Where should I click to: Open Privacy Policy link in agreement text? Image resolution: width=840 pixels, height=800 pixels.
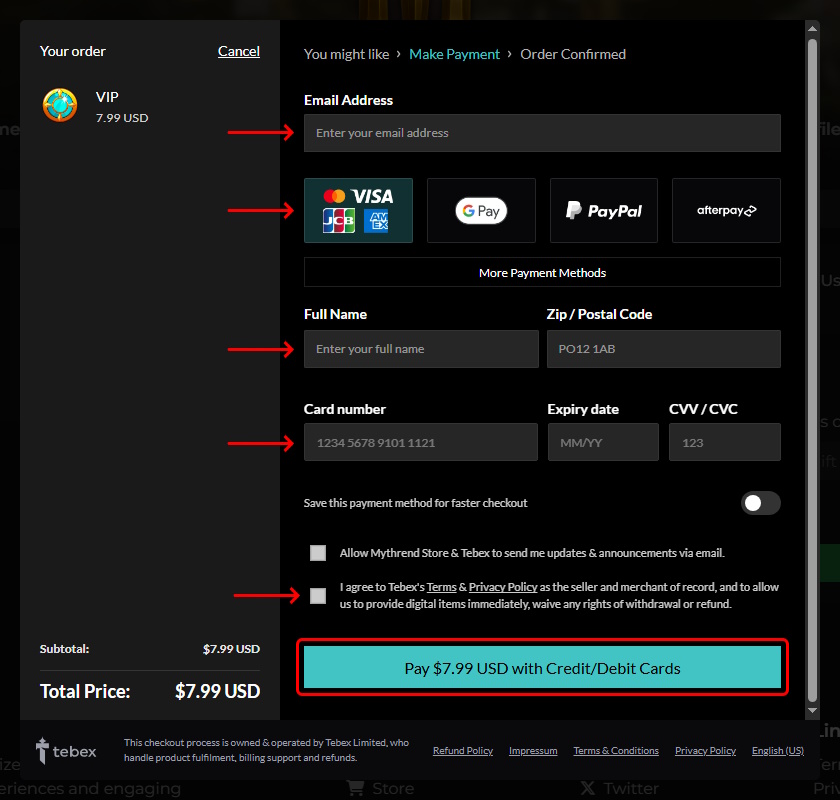click(x=503, y=587)
